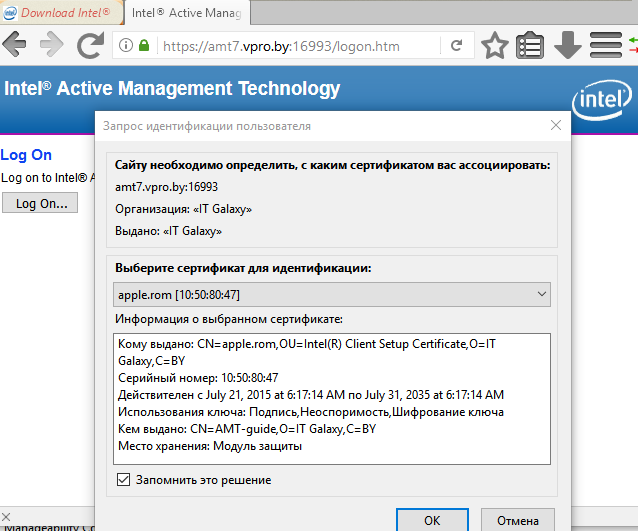Open downloads arrow icon
The image size is (638, 531).
[x=568, y=45]
